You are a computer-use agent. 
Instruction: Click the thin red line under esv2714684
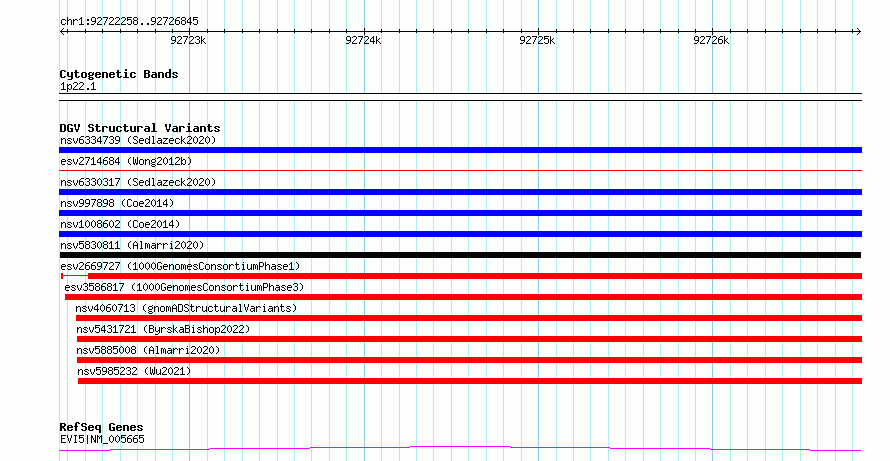pos(460,170)
